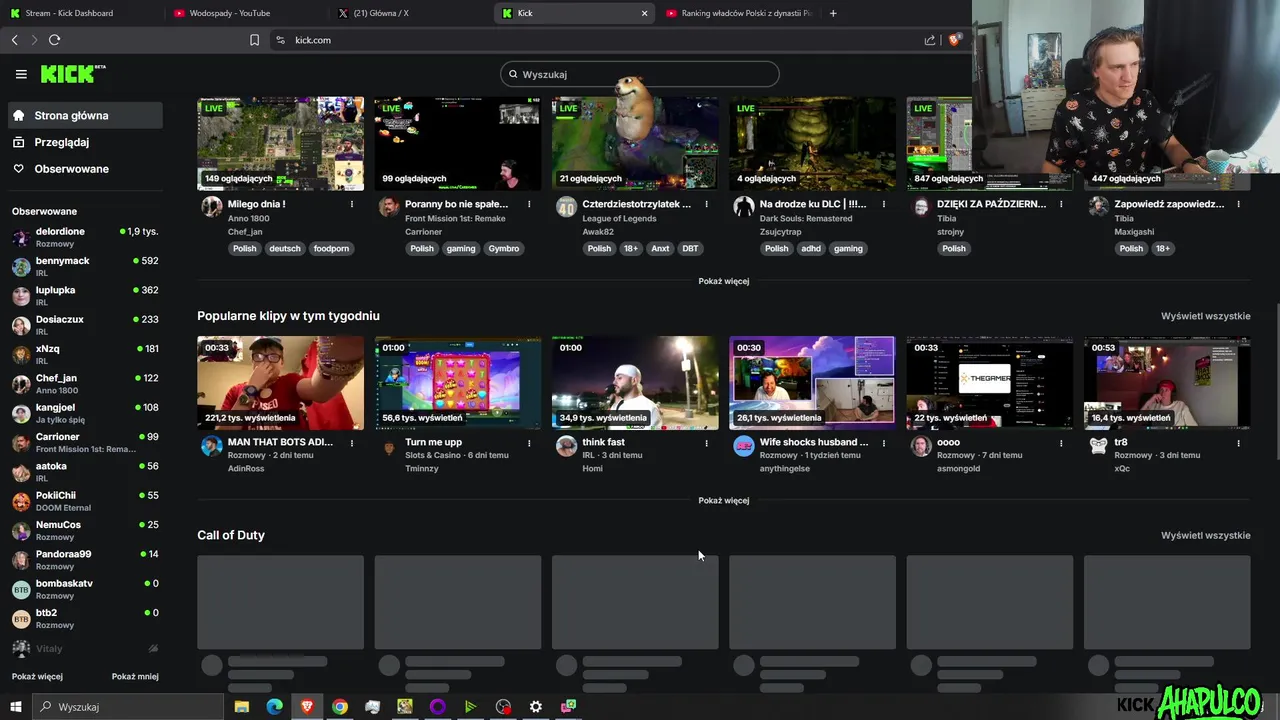Open Google Chrome from taskbar
Image resolution: width=1280 pixels, height=720 pixels.
pyautogui.click(x=340, y=707)
